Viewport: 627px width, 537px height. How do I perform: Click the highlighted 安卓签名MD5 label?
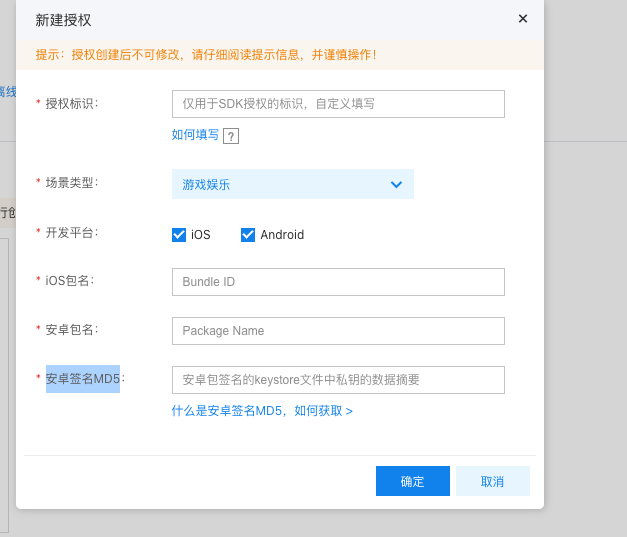click(x=83, y=379)
